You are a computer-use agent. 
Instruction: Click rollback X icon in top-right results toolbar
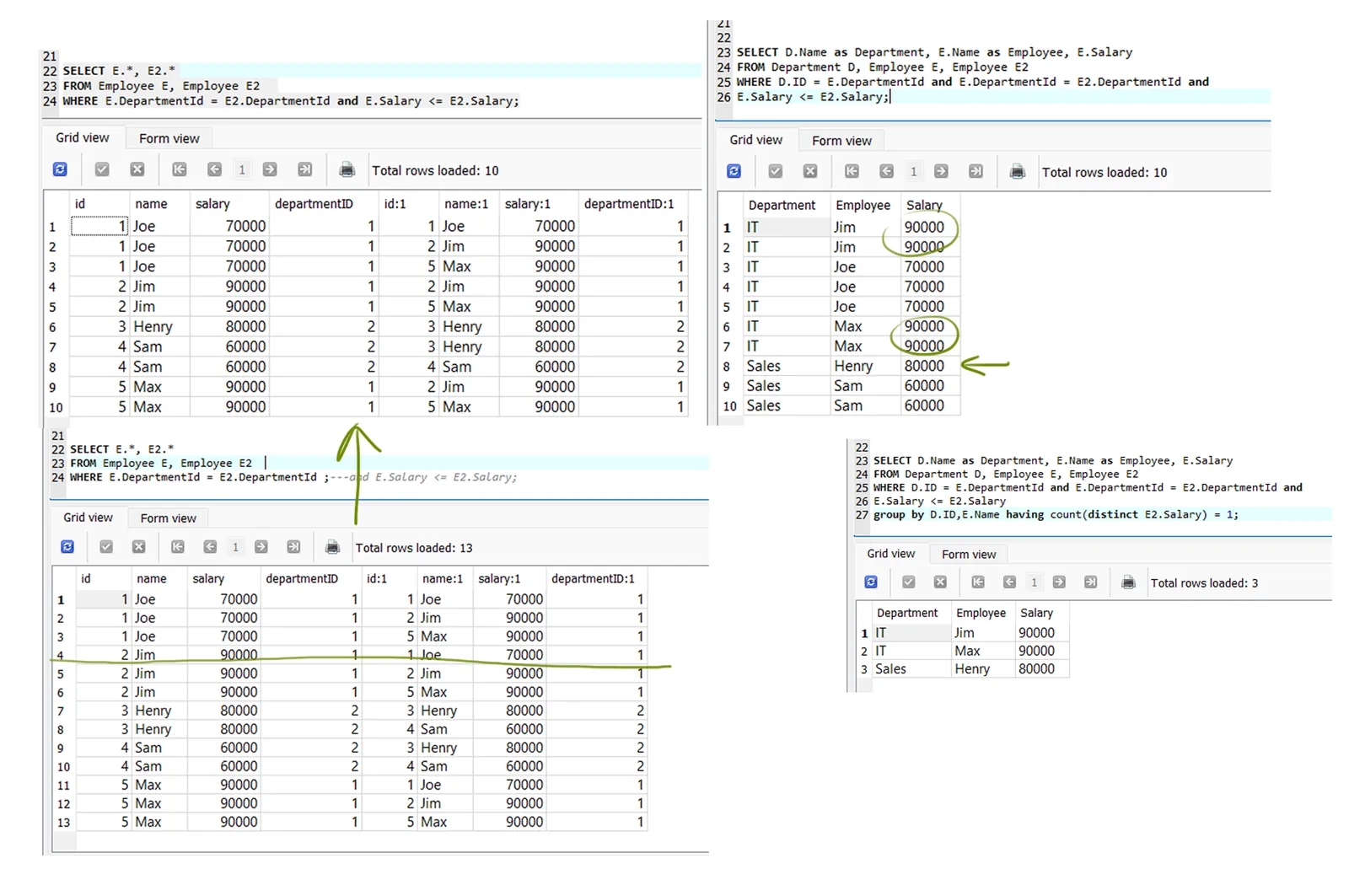click(x=810, y=171)
